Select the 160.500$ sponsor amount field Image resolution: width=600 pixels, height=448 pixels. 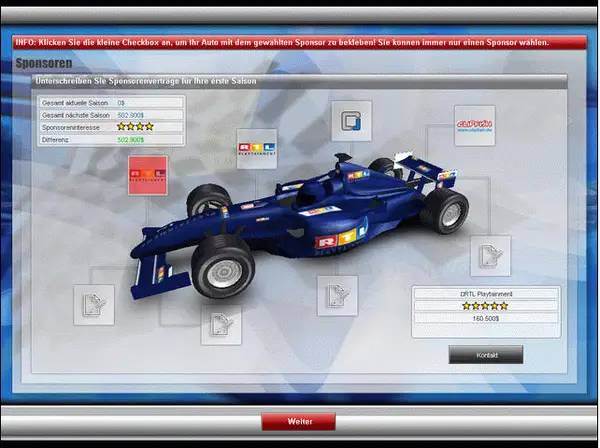tap(485, 318)
